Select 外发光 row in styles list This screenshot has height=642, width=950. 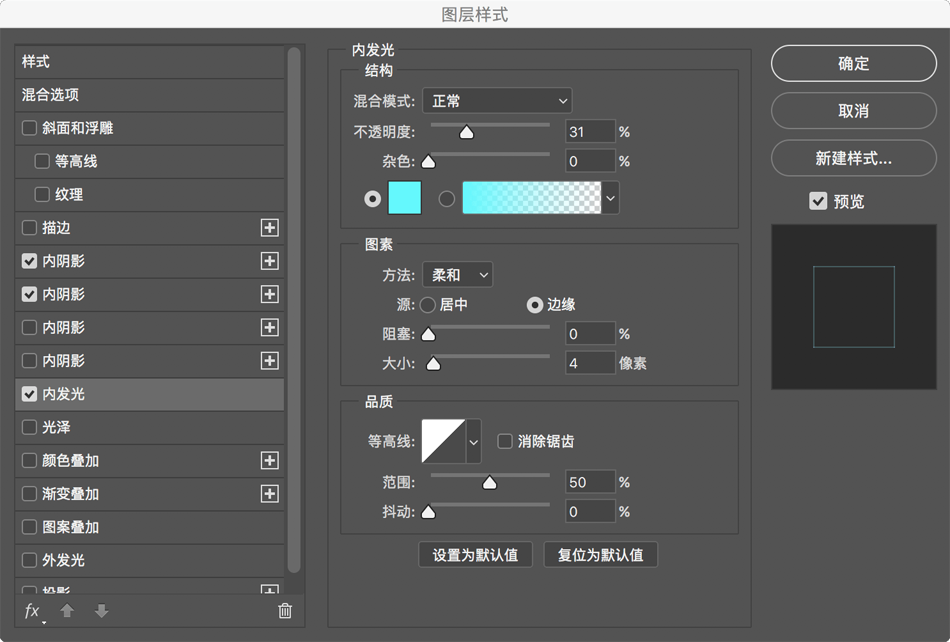pyautogui.click(x=149, y=560)
